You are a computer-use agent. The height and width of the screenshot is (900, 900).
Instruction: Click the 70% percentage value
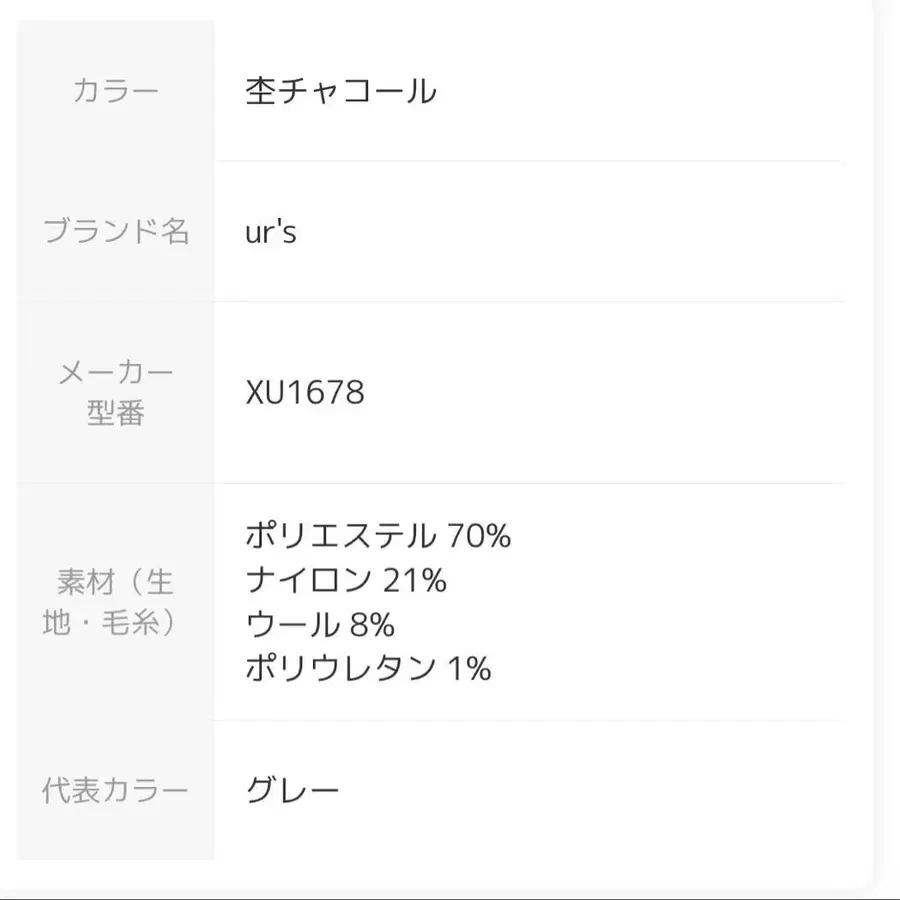tap(480, 536)
